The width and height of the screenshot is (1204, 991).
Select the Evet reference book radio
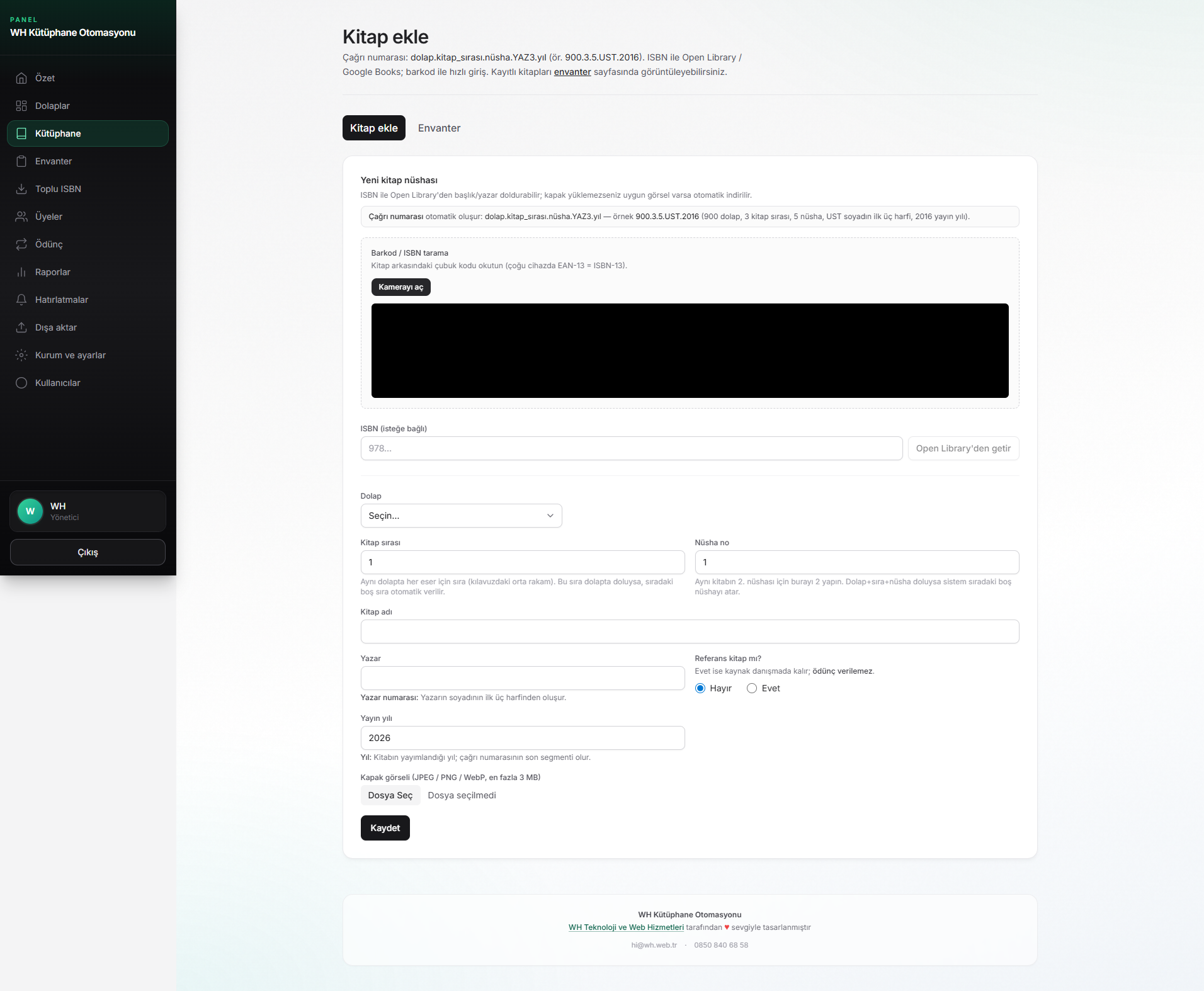(x=752, y=688)
